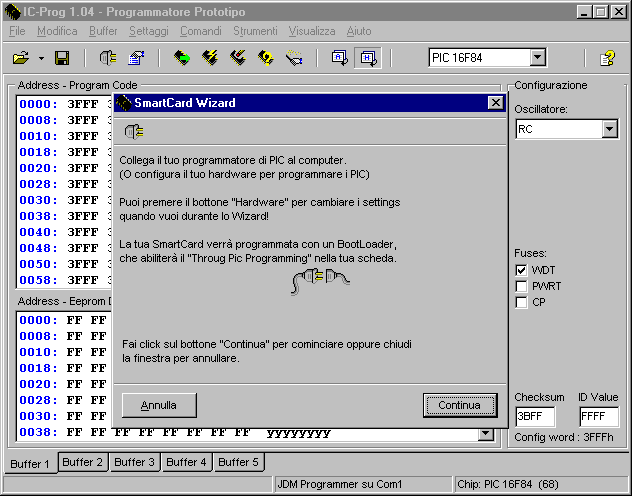
Task: Open the Aiuto menu
Action: point(359,31)
